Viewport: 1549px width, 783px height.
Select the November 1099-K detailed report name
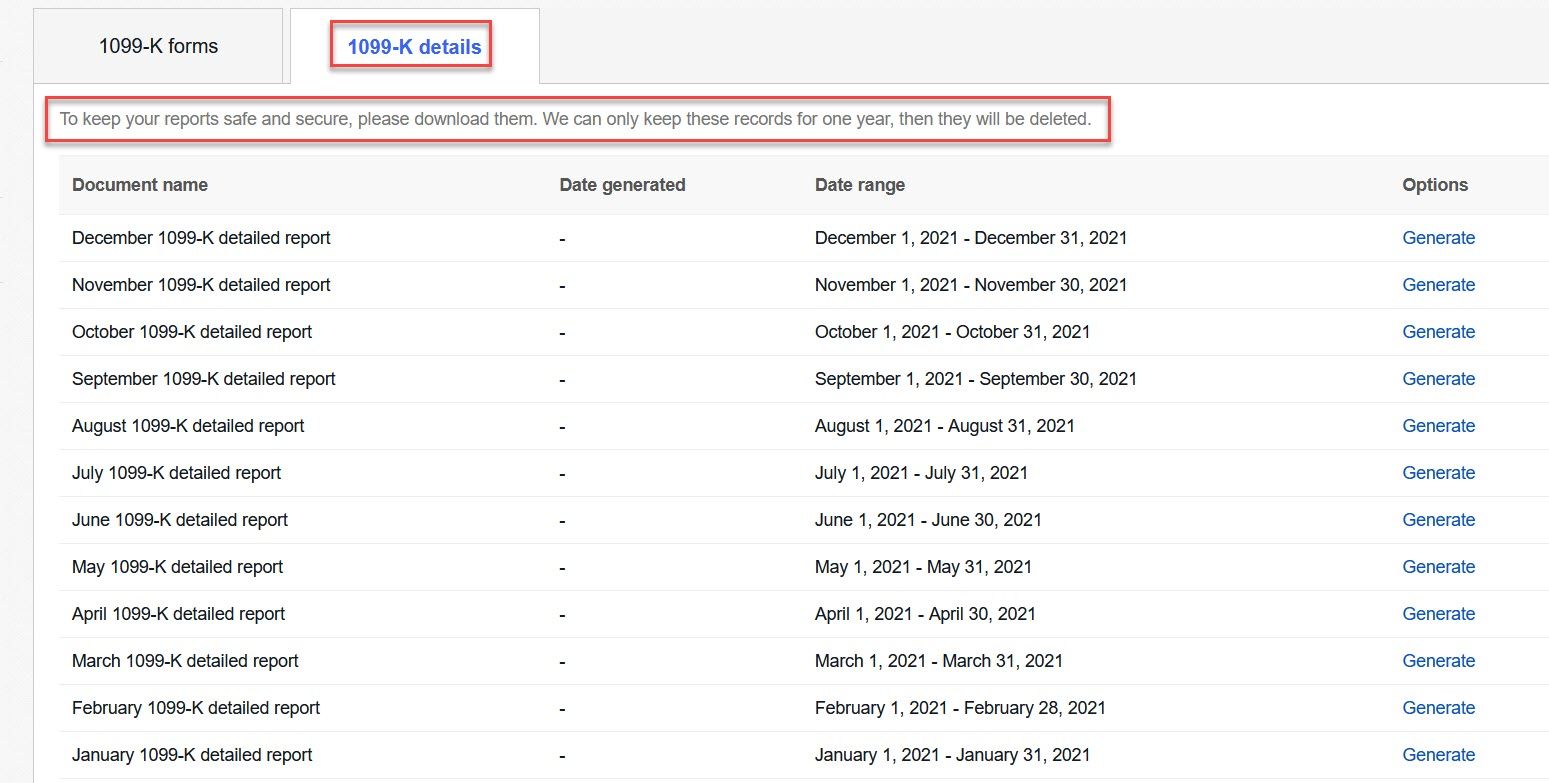pos(201,285)
